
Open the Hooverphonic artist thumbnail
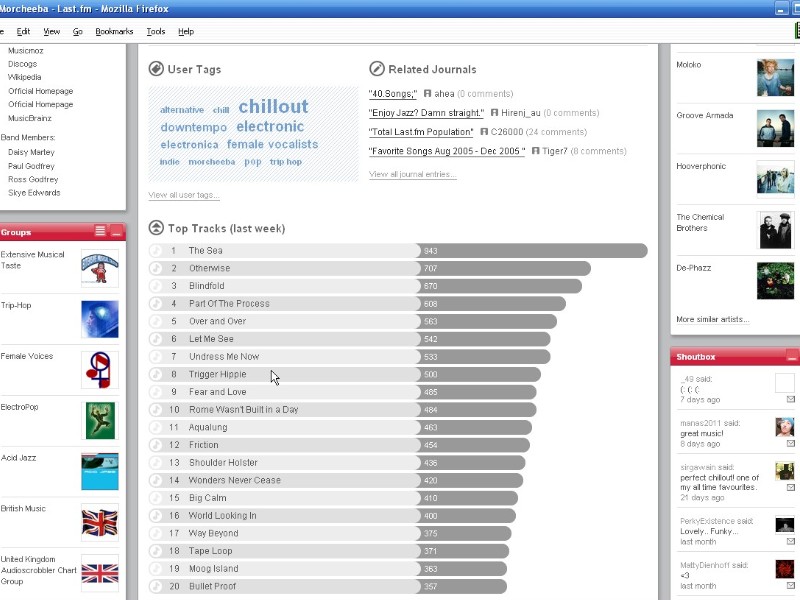(x=775, y=179)
